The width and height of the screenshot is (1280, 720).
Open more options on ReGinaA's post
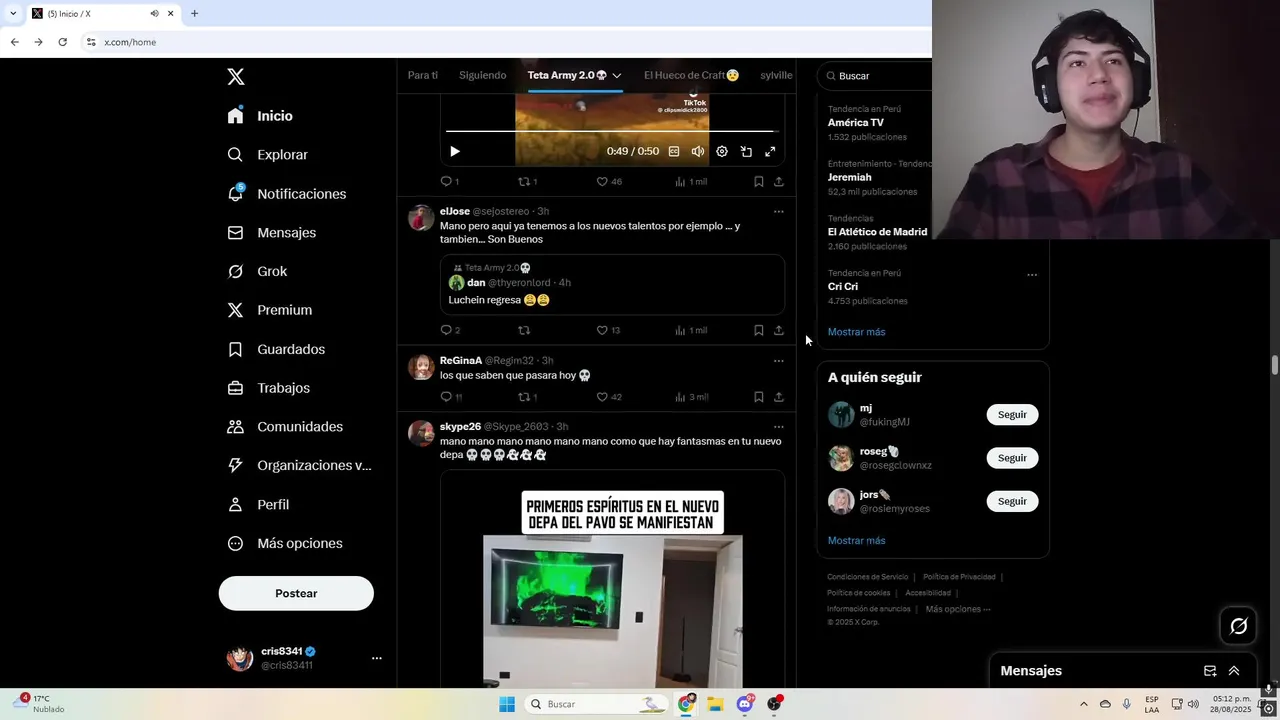click(779, 361)
